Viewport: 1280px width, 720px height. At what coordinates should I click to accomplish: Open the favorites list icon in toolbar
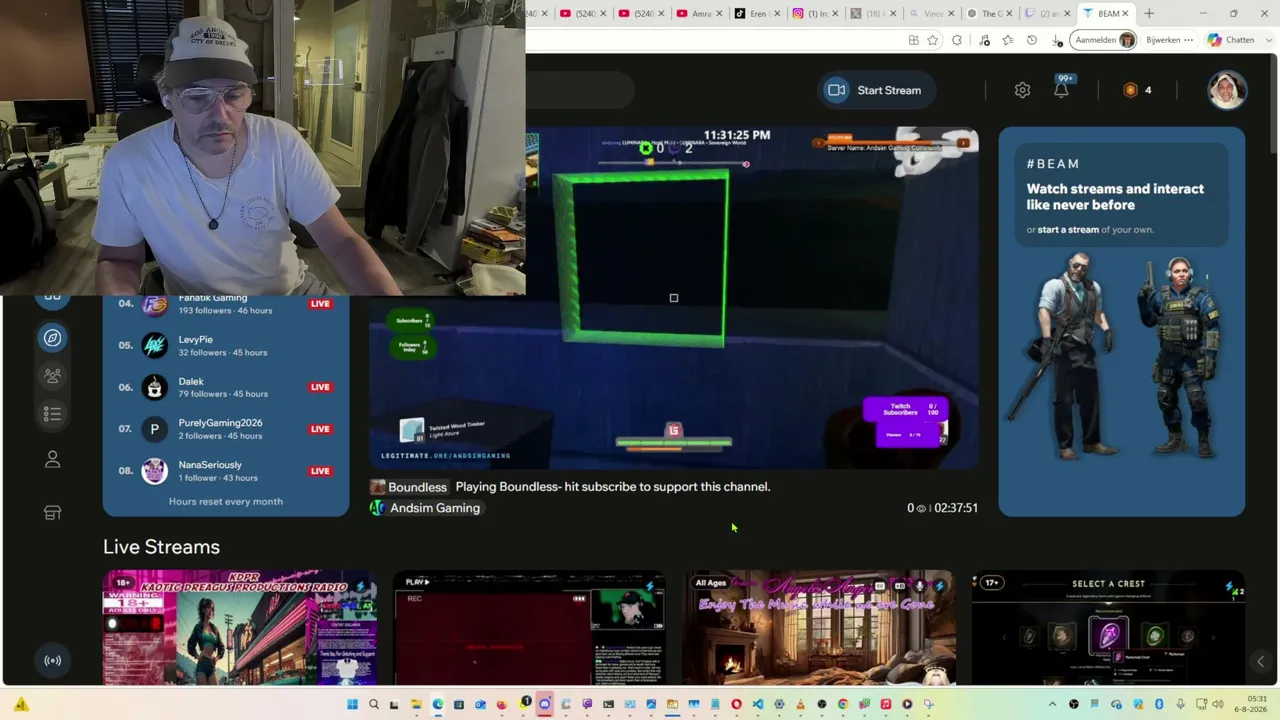click(x=1007, y=40)
